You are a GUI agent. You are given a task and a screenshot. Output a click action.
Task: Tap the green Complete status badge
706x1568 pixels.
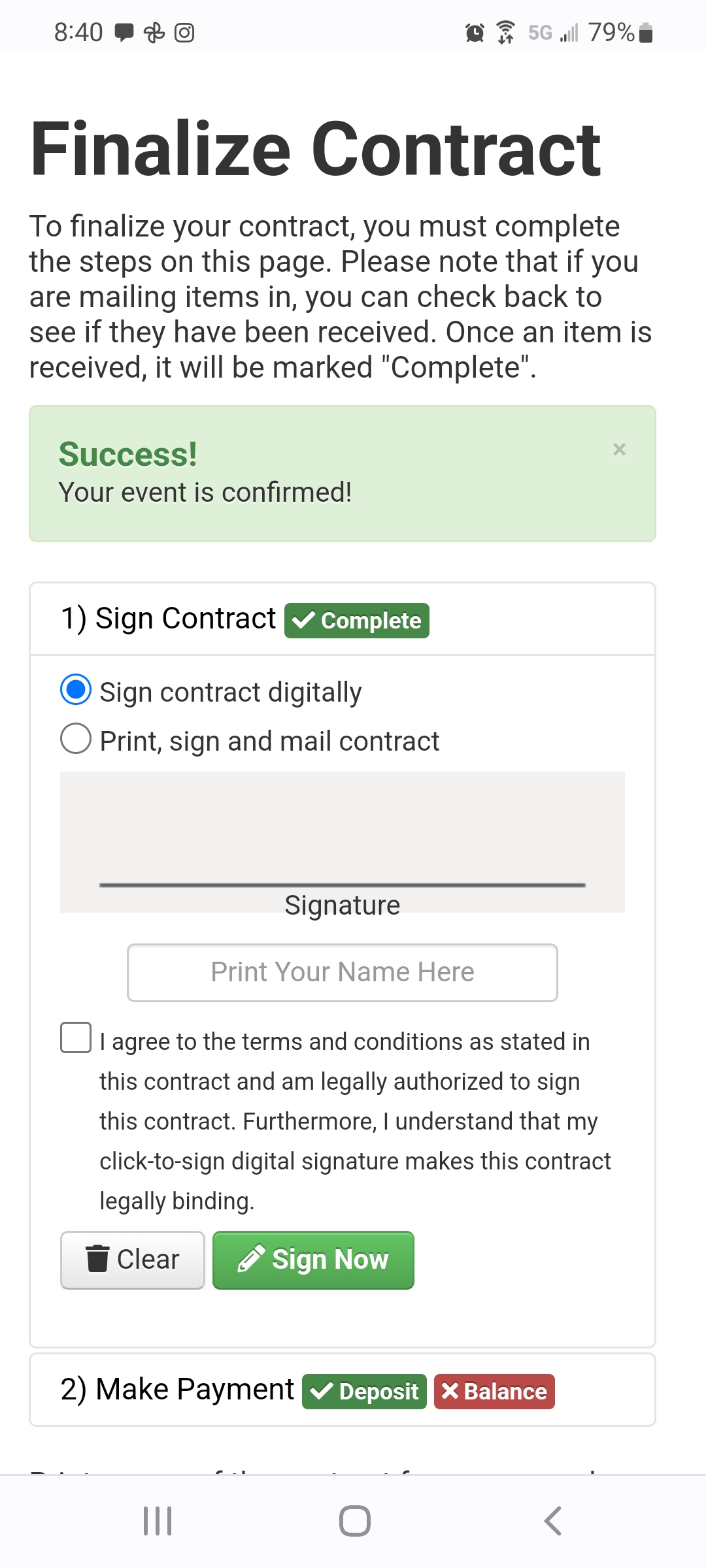point(357,621)
